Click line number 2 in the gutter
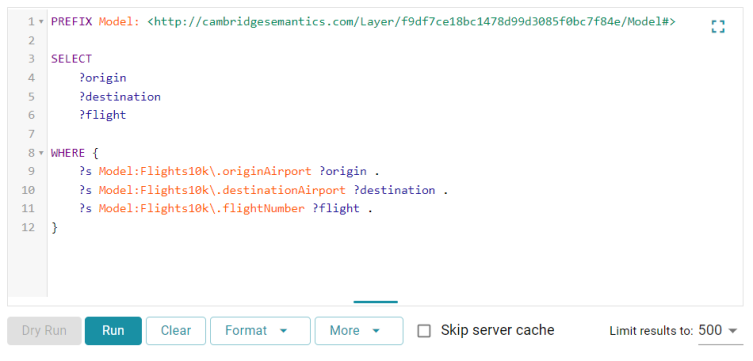753x361 pixels. pos(31,40)
